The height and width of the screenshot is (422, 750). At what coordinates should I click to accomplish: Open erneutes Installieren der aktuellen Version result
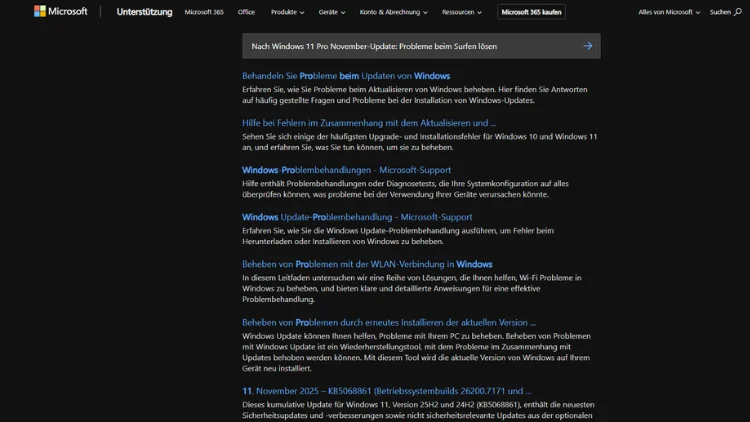click(x=389, y=322)
